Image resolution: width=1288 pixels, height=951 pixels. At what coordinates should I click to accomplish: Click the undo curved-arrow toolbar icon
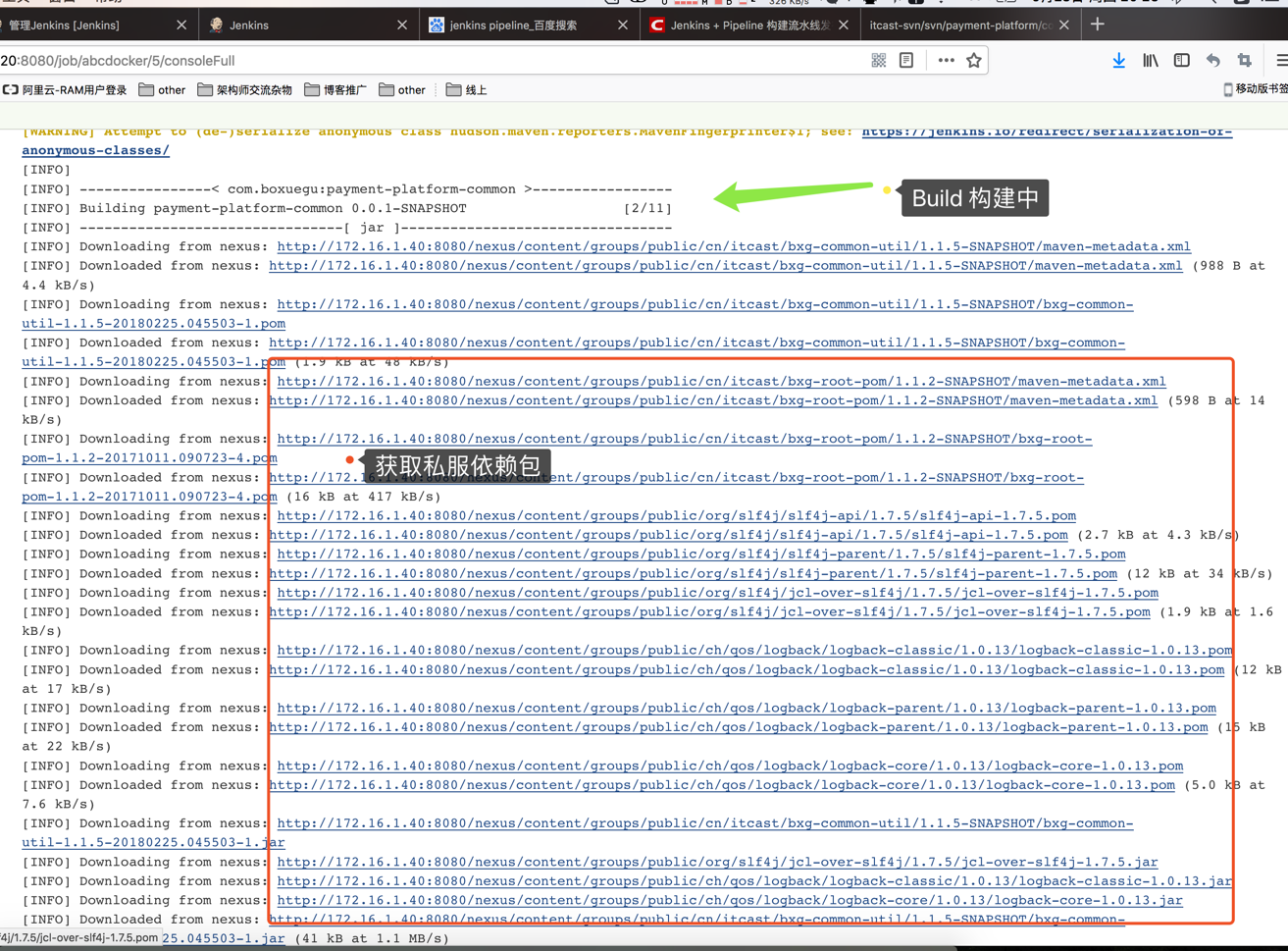coord(1213,61)
